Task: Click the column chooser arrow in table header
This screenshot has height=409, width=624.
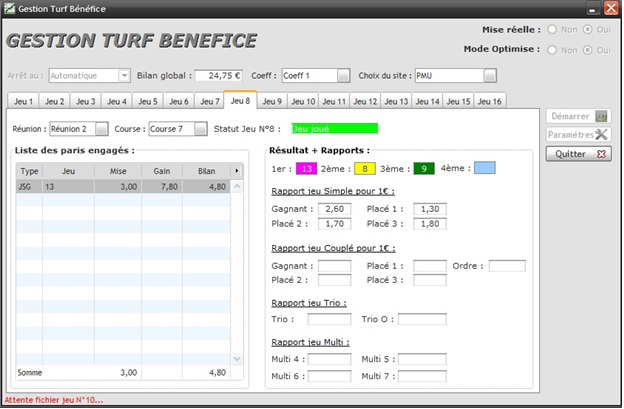Action: point(237,171)
